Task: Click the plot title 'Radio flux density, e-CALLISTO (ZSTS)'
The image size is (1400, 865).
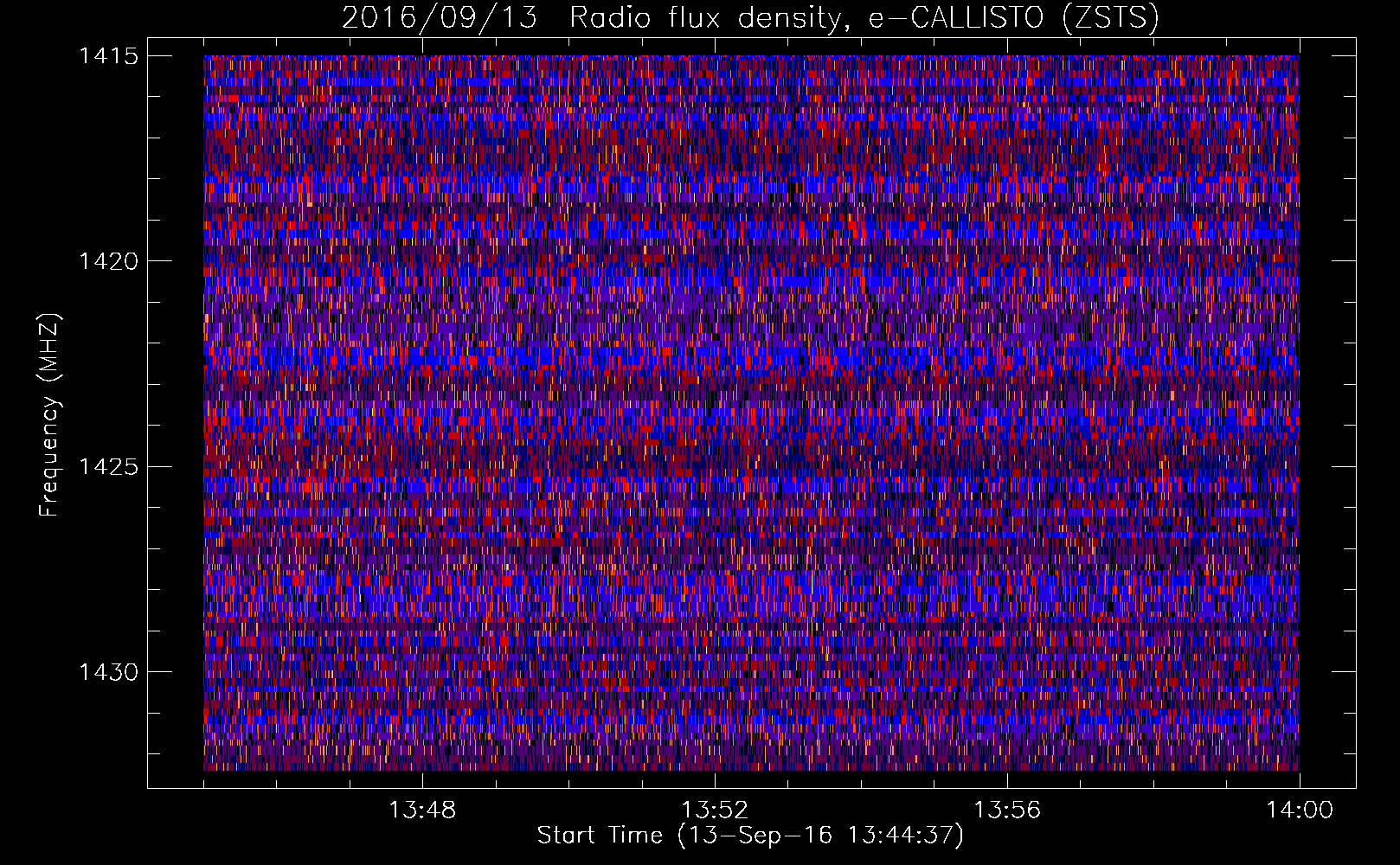Action: [864, 18]
